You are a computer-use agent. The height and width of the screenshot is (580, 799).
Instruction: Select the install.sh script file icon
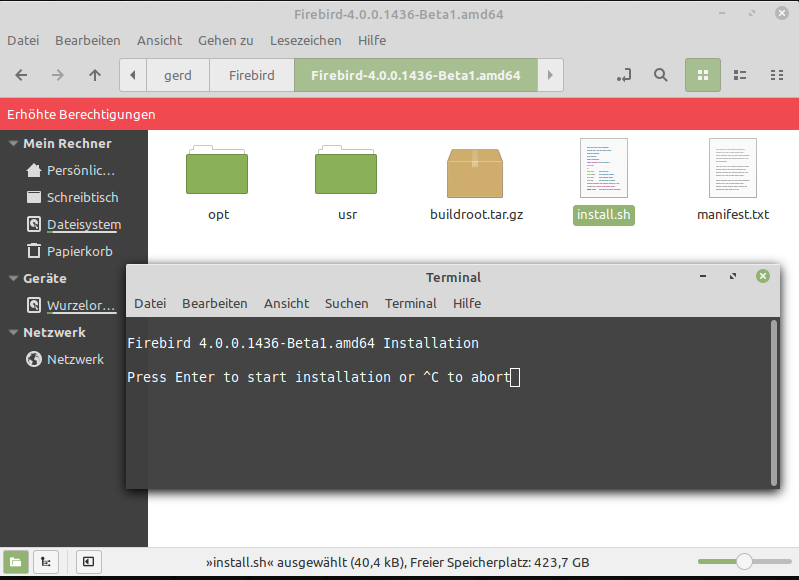[604, 168]
